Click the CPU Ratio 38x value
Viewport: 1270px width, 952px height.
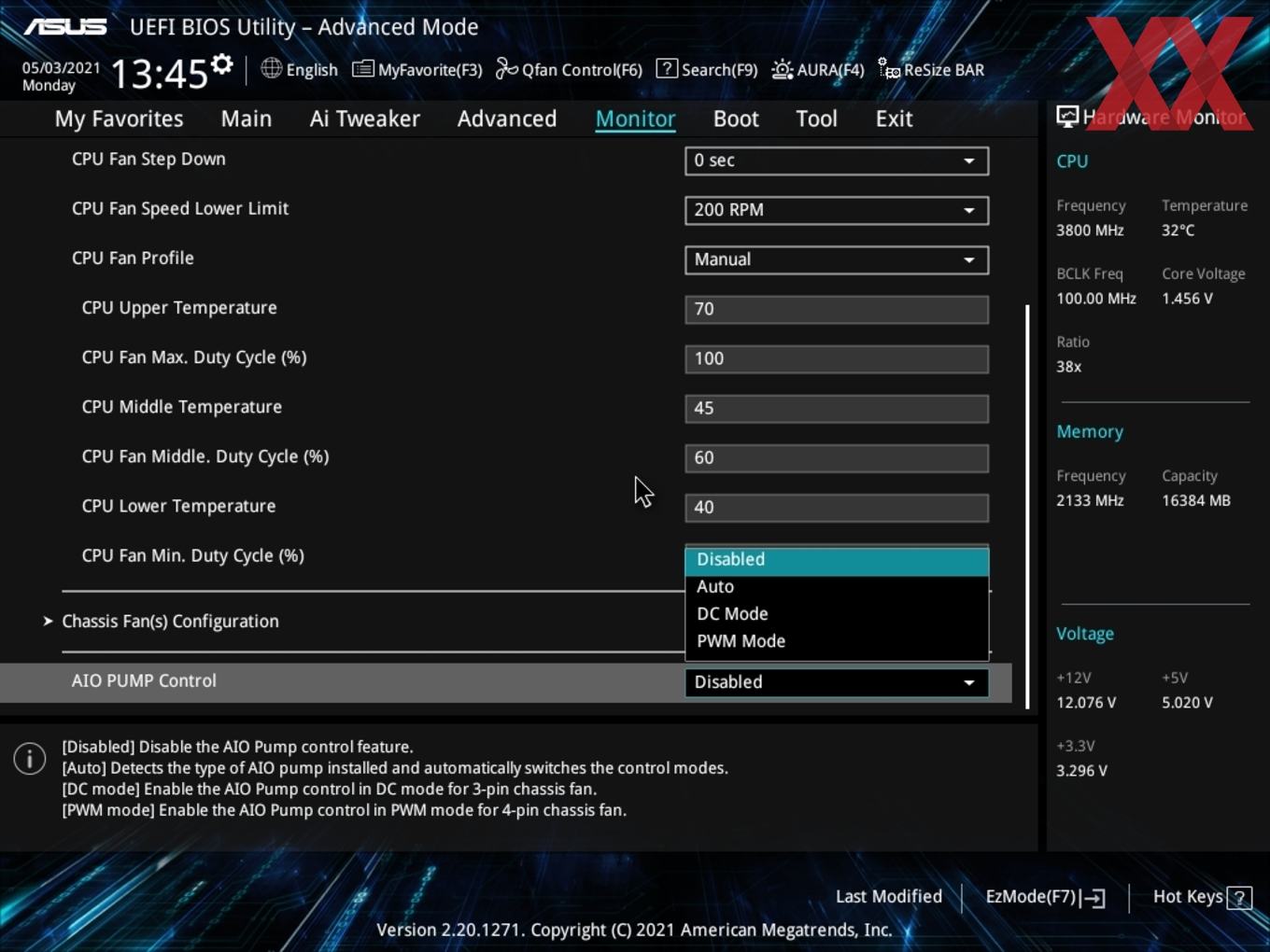click(x=1068, y=367)
